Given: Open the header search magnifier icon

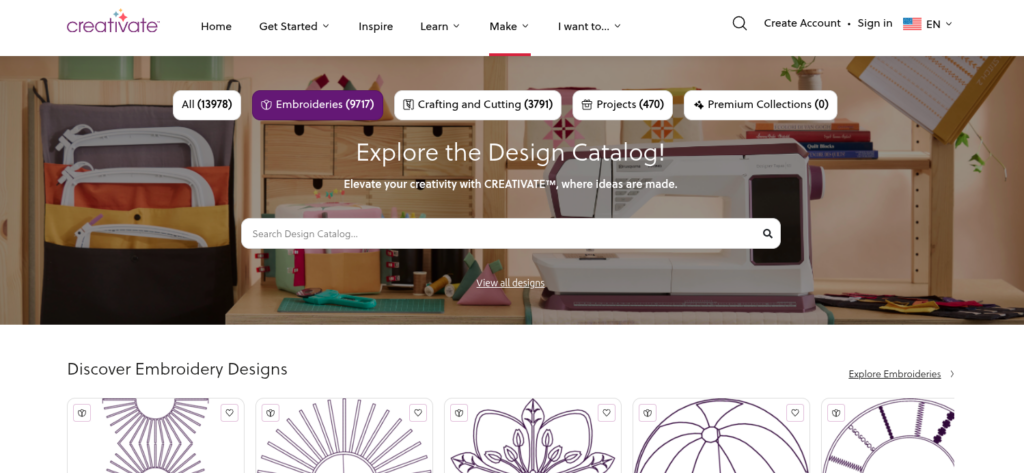Looking at the screenshot, I should pos(739,24).
